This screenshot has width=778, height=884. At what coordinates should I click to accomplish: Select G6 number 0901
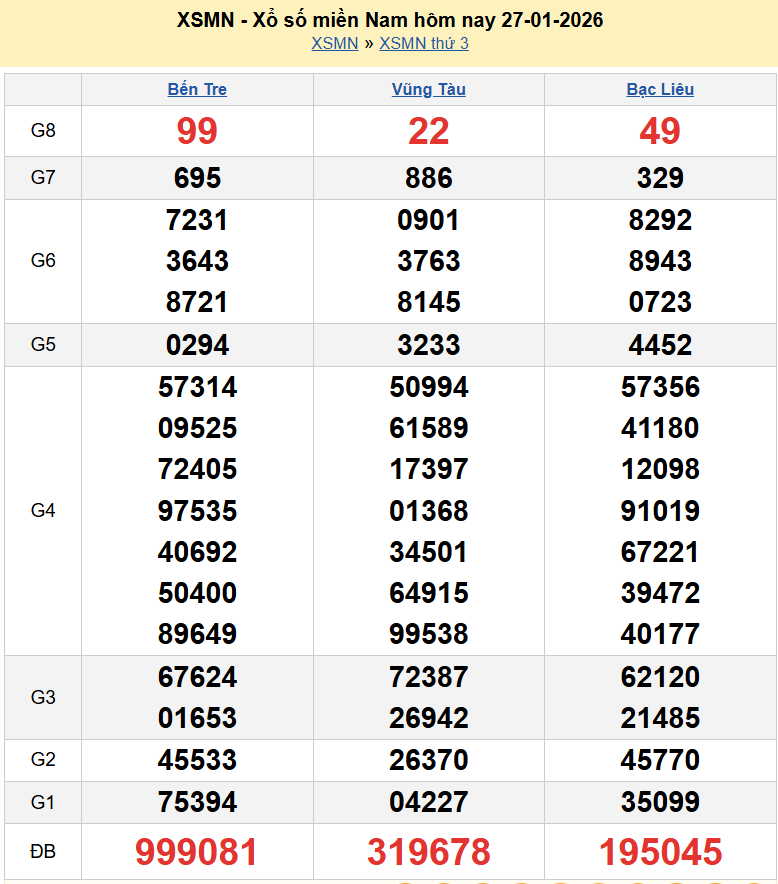pyautogui.click(x=428, y=220)
